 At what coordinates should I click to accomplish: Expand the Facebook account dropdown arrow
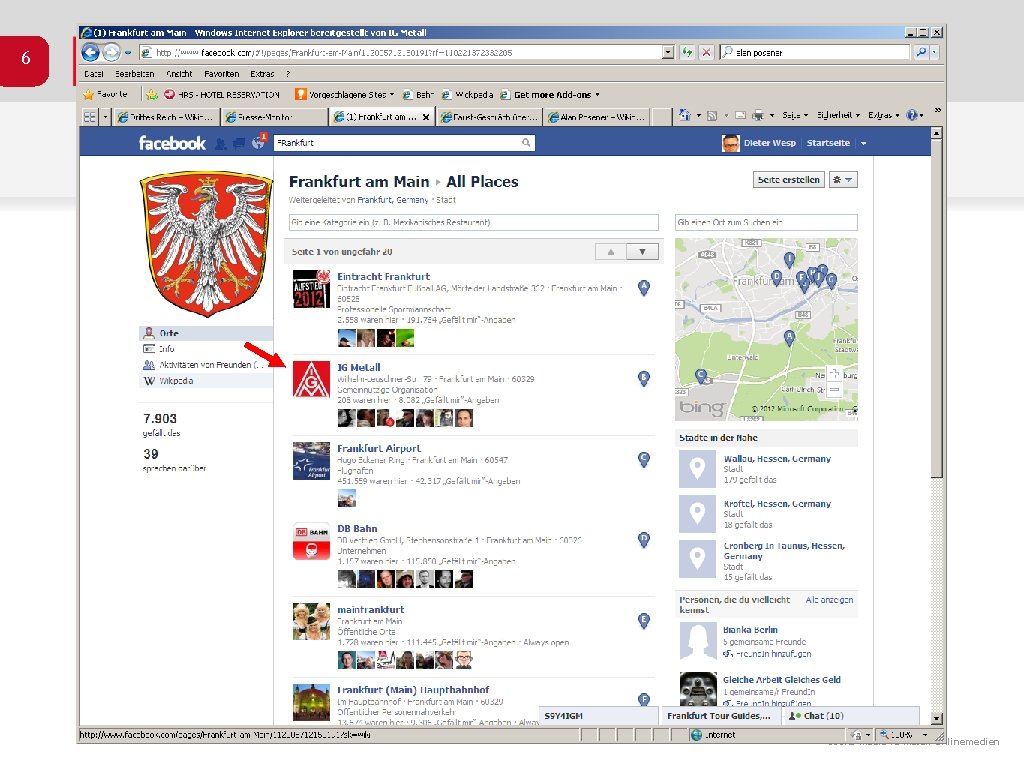pyautogui.click(x=863, y=143)
